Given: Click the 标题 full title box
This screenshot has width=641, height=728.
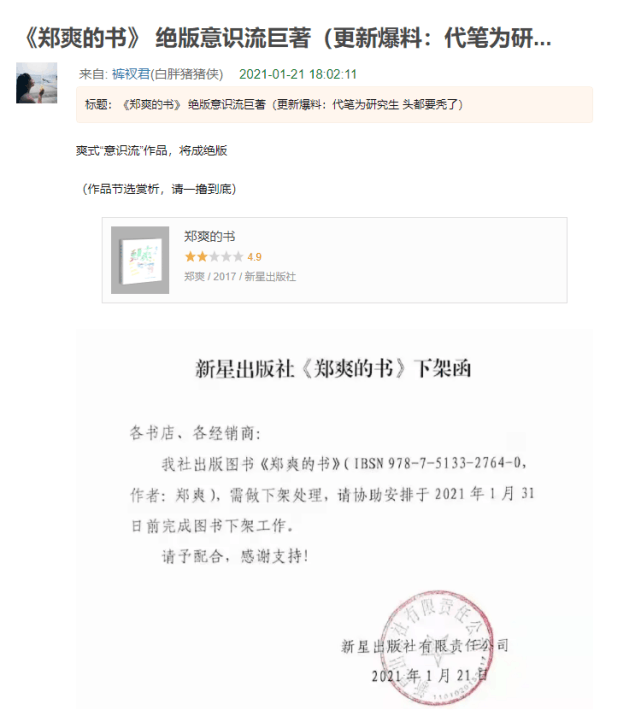Looking at the screenshot, I should 334,104.
